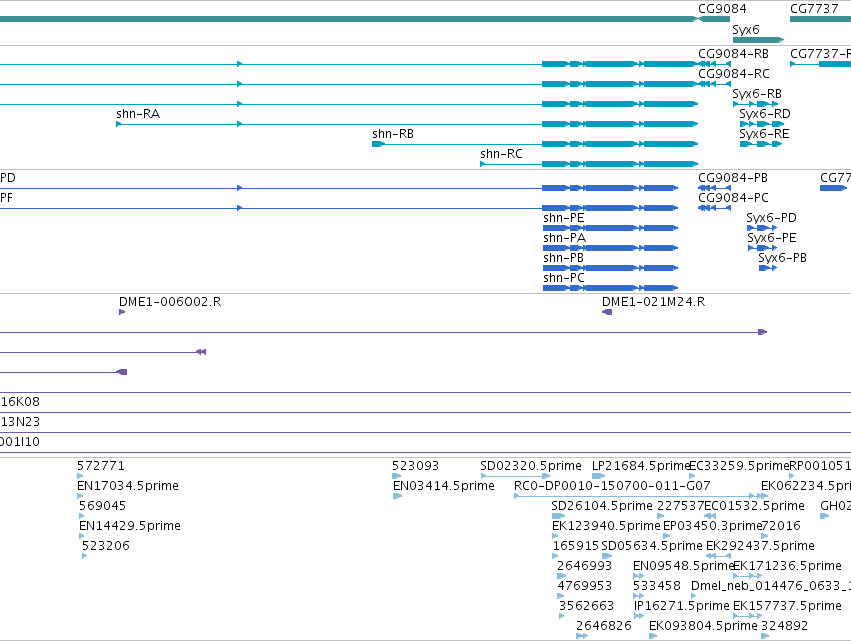The image size is (851, 641).
Task: Click the EK292437.5prime EST label
Action: (x=760, y=547)
